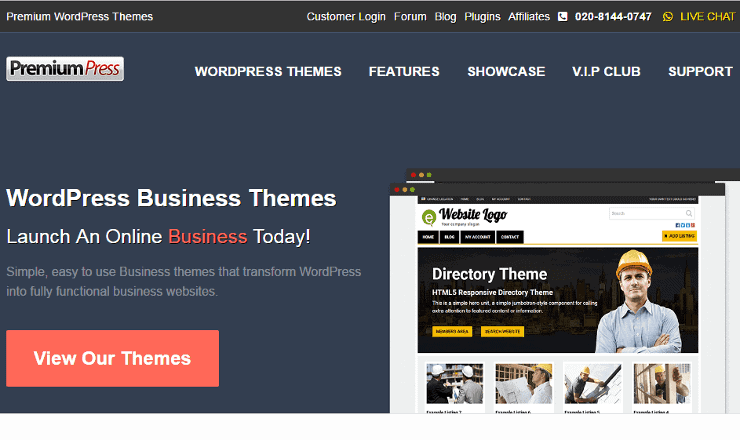Click the phone icon beside 020-8144-0747
This screenshot has width=740, height=440.
(x=563, y=17)
